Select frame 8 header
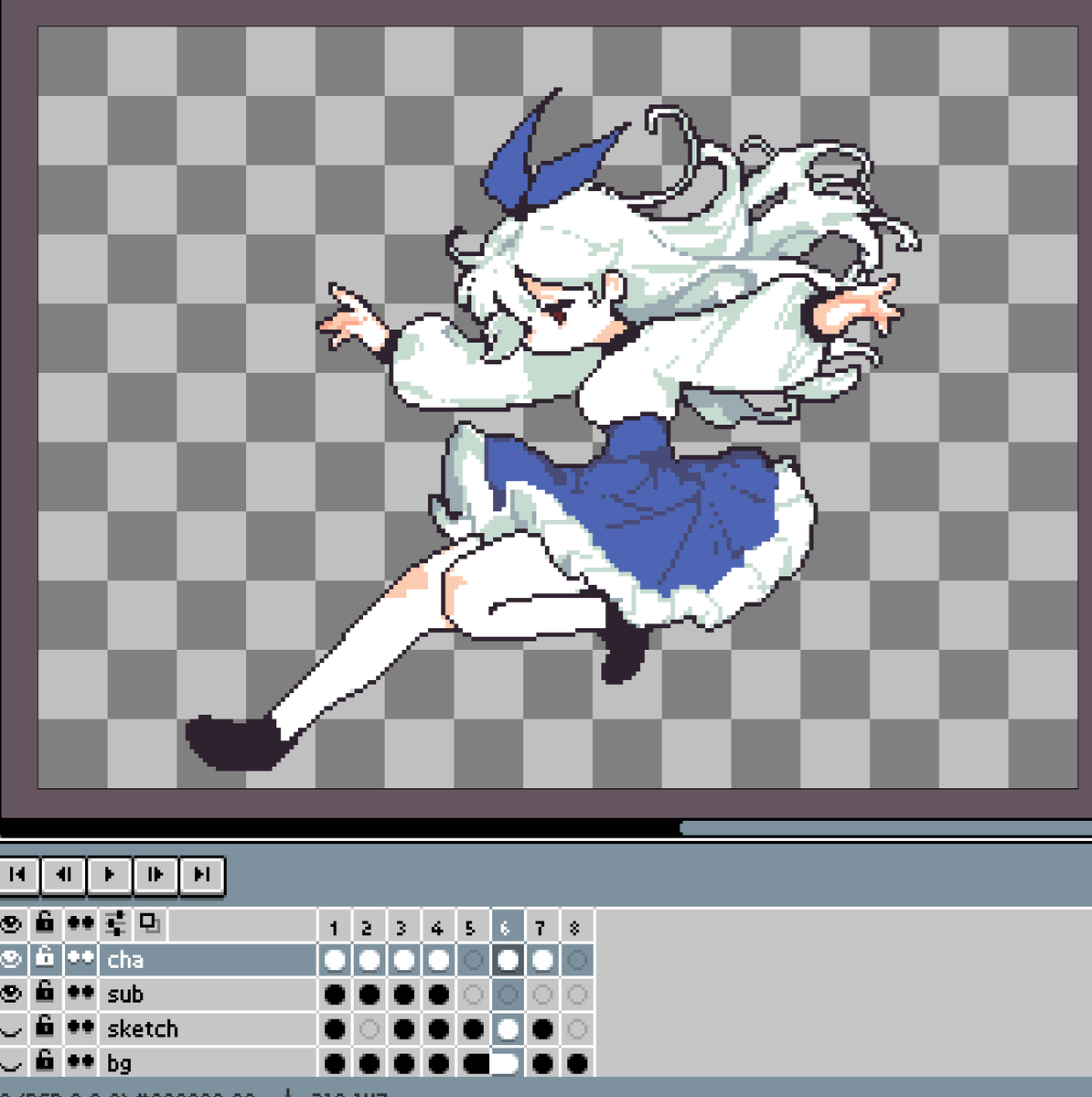The width and height of the screenshot is (1092, 1097). tap(577, 926)
